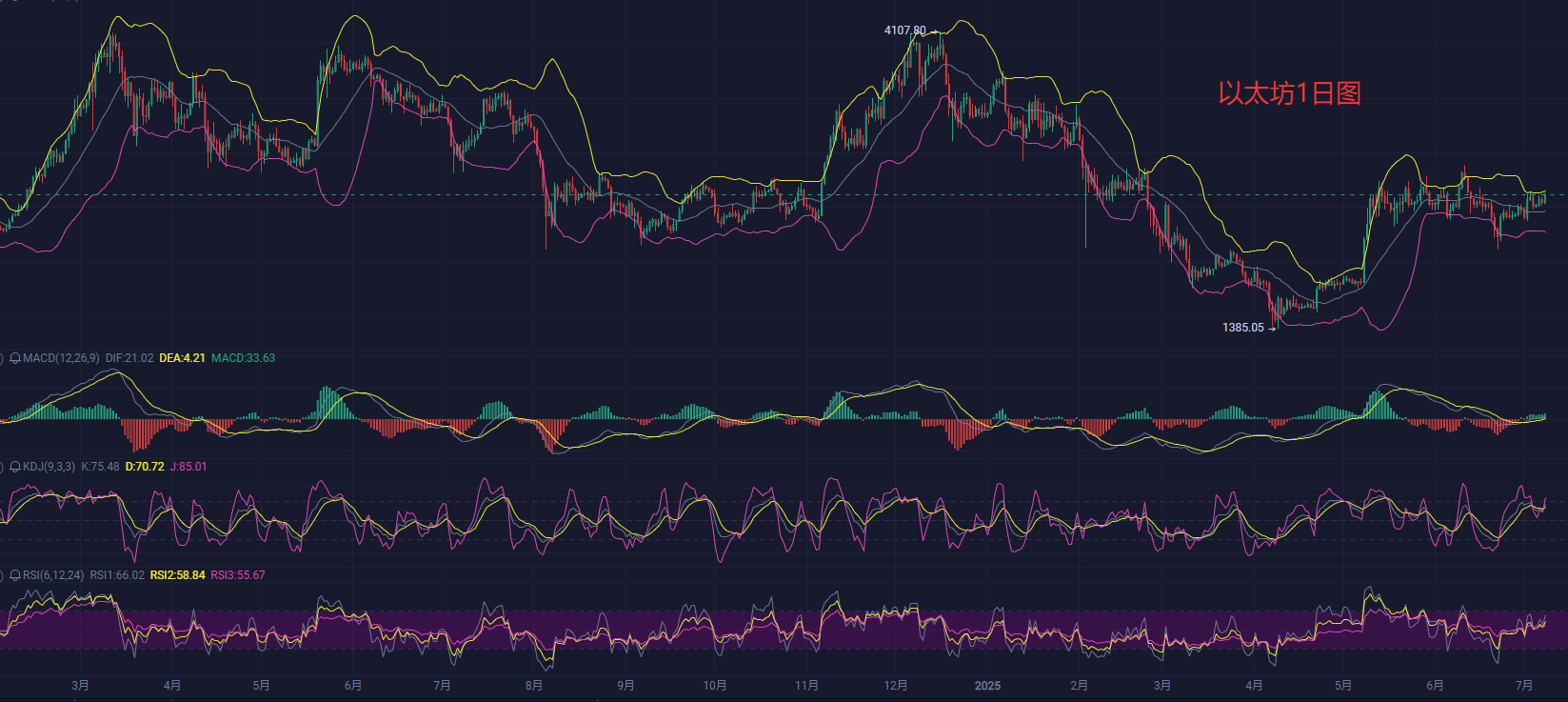Select the yellow D:70.72 value
This screenshot has width=1568, height=702.
click(x=145, y=467)
